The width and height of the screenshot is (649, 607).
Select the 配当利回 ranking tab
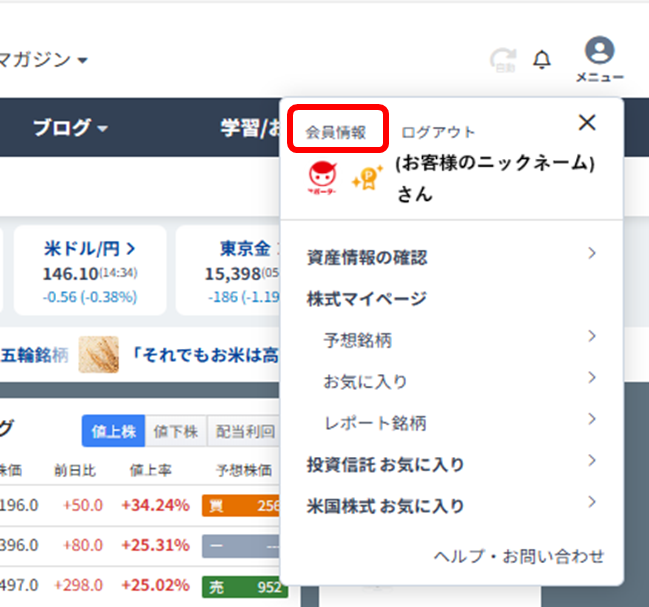tap(244, 431)
